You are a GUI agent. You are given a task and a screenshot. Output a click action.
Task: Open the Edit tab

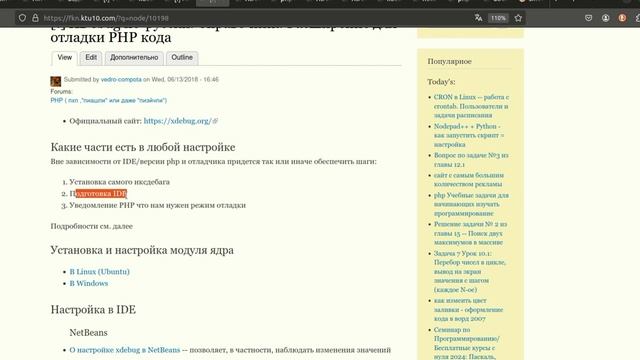pos(91,58)
